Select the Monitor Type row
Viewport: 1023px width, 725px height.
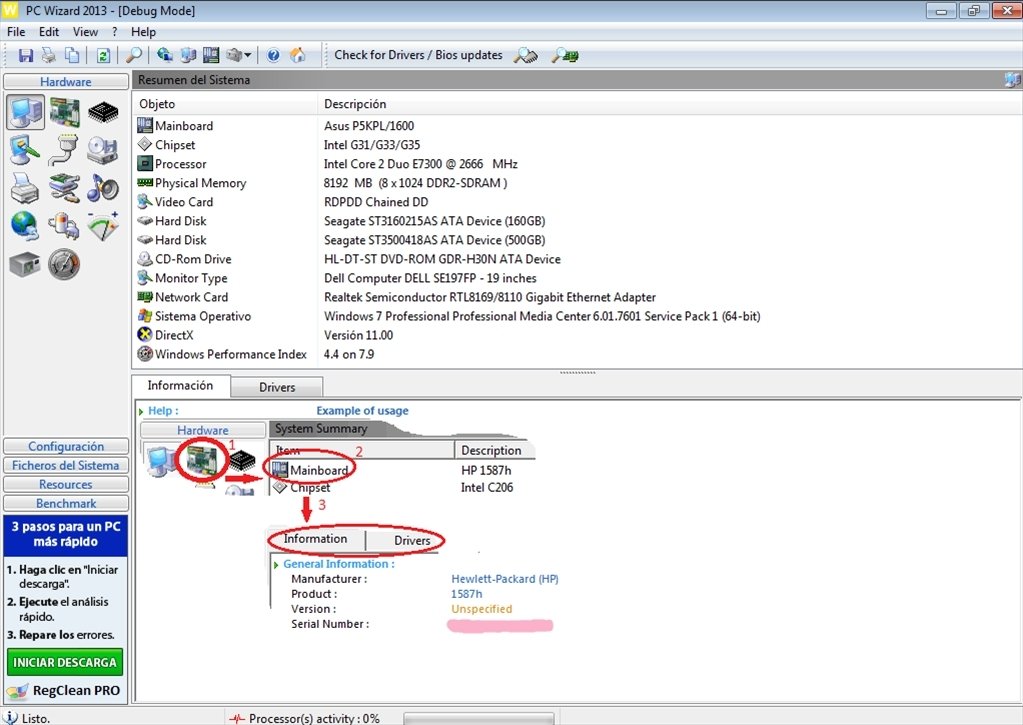point(577,278)
